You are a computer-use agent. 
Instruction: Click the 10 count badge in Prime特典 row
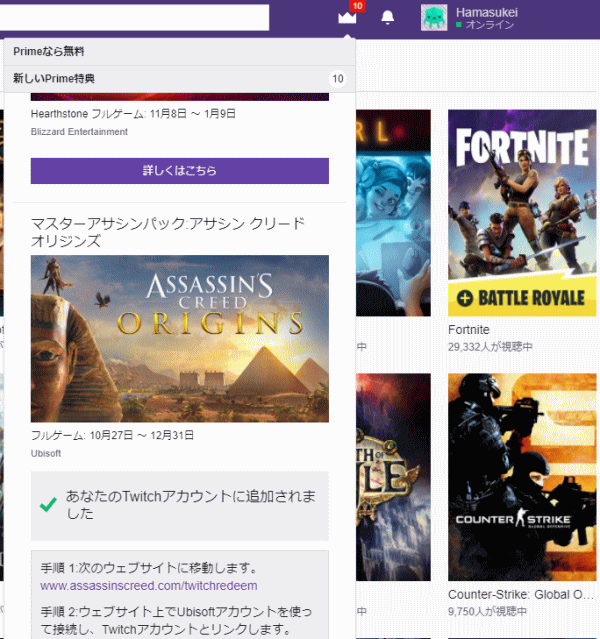coord(338,78)
